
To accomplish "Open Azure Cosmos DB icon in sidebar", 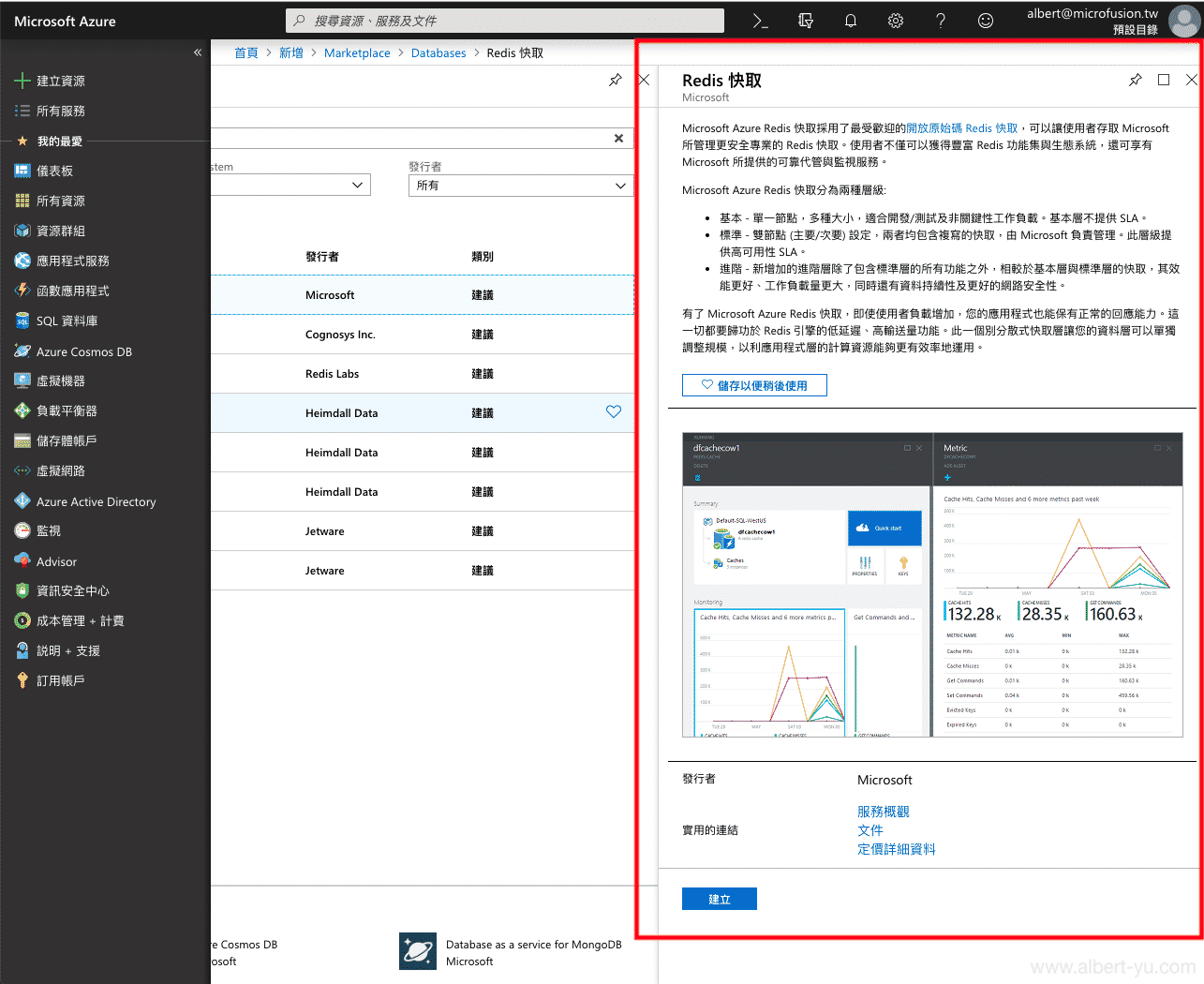I will pyautogui.click(x=22, y=351).
